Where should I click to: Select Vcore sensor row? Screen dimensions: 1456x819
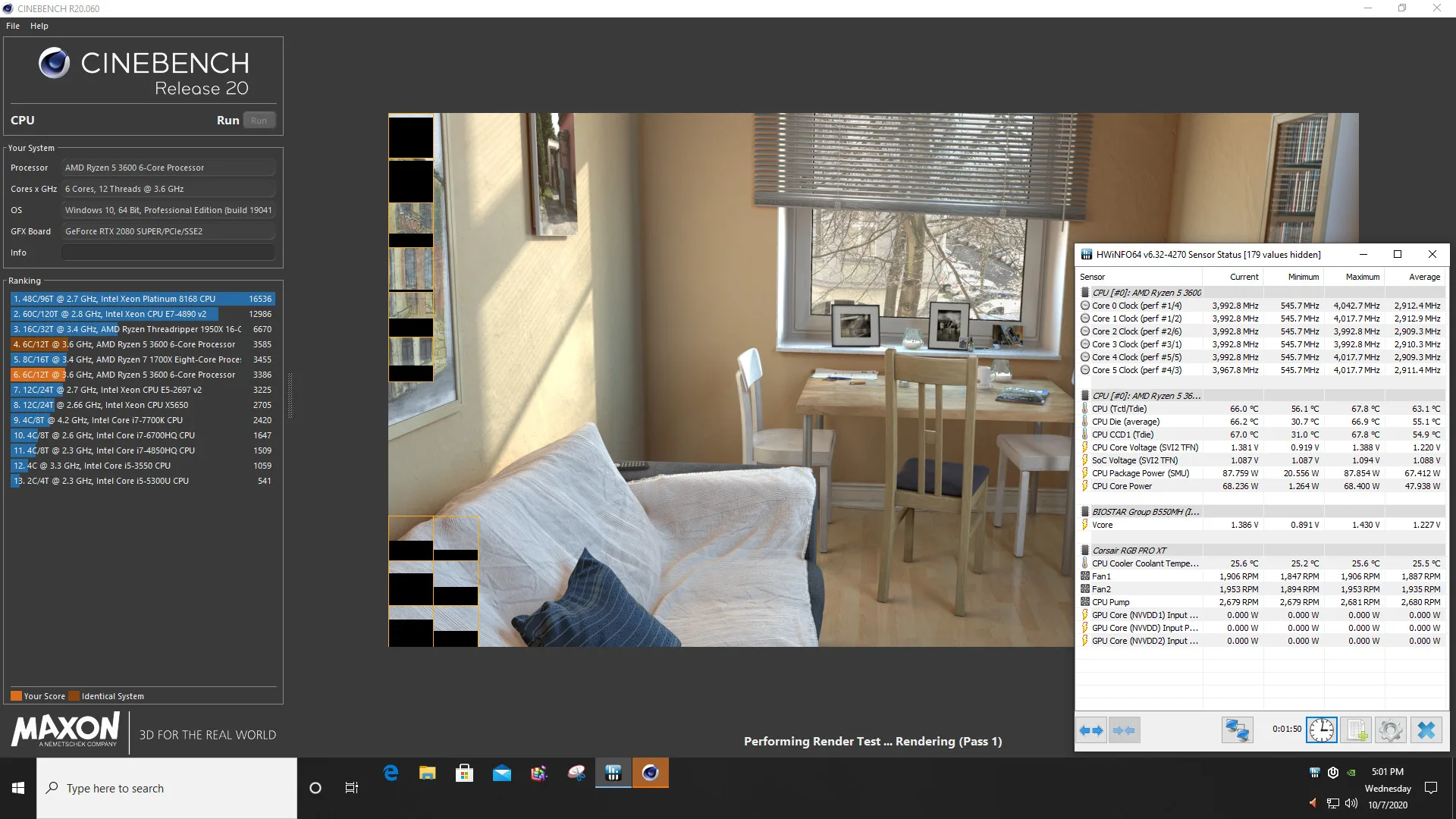pyautogui.click(x=1261, y=525)
